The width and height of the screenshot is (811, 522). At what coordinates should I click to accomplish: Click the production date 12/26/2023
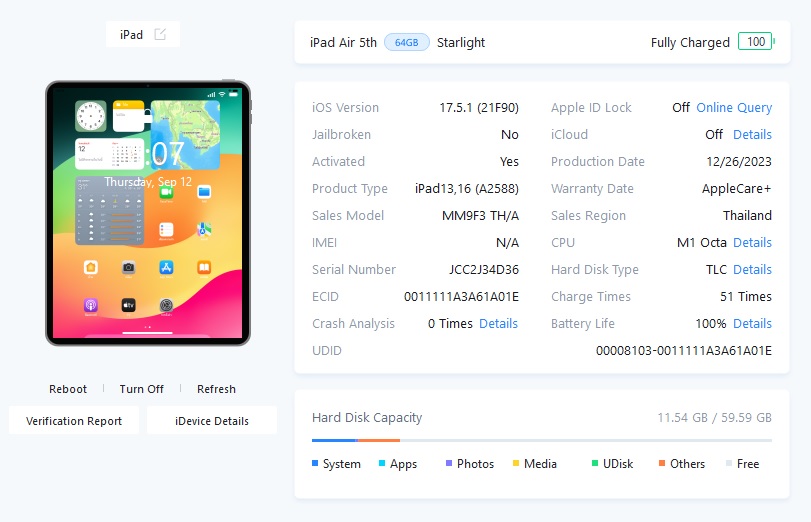(739, 162)
